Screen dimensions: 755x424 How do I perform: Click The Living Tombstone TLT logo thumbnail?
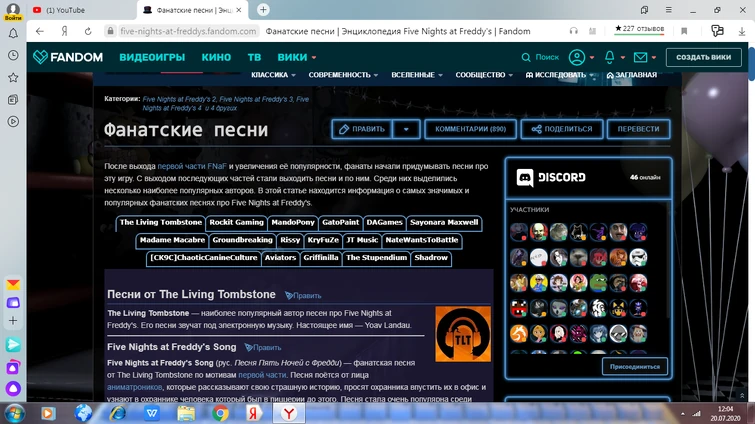tap(463, 334)
